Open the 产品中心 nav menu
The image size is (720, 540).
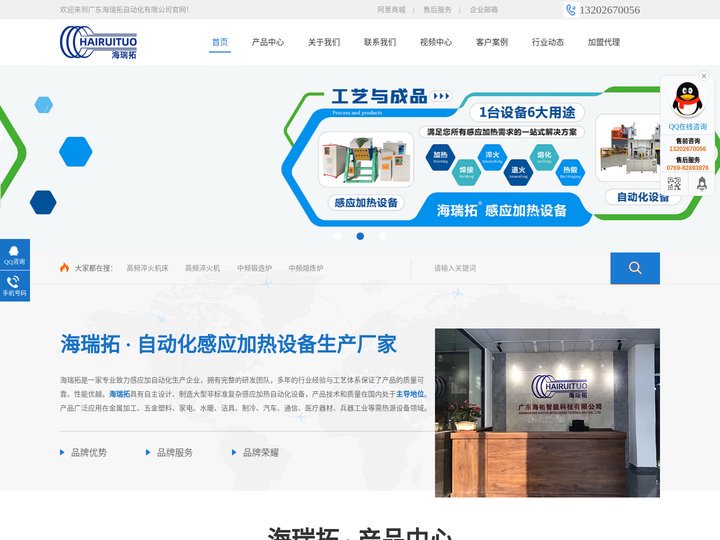268,42
